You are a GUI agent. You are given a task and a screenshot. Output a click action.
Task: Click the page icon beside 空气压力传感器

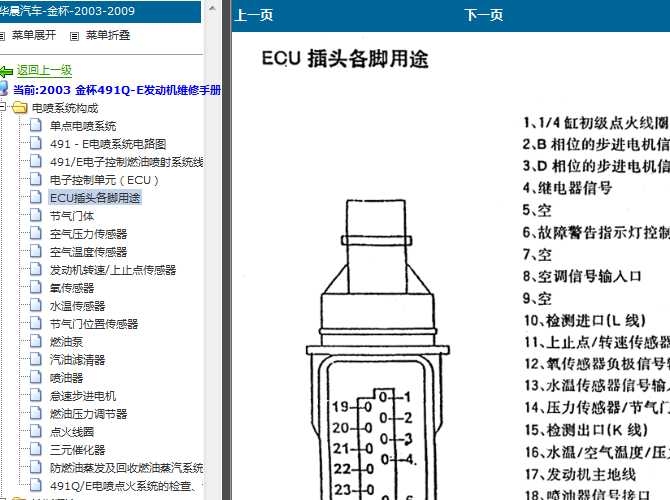36,233
